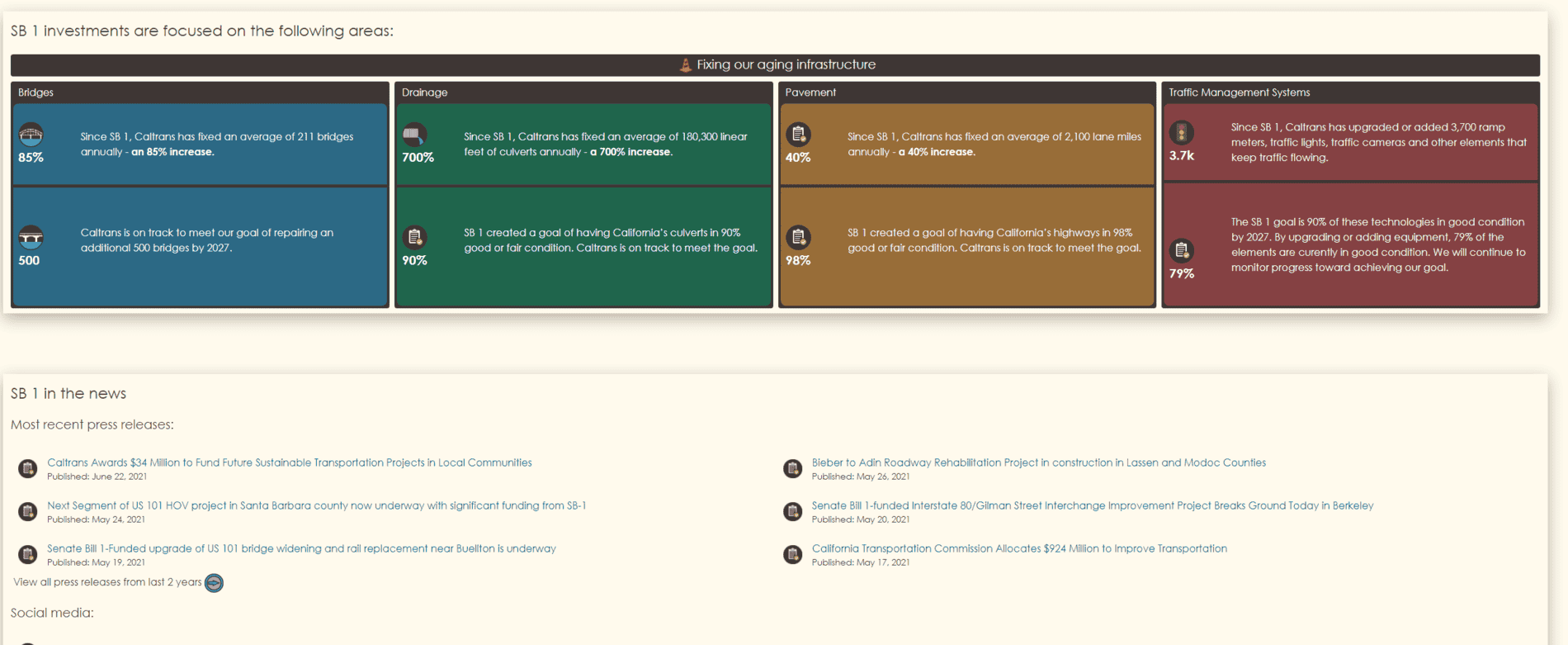
Task: Click the 180,300 linear feet culverts description
Action: point(606,145)
